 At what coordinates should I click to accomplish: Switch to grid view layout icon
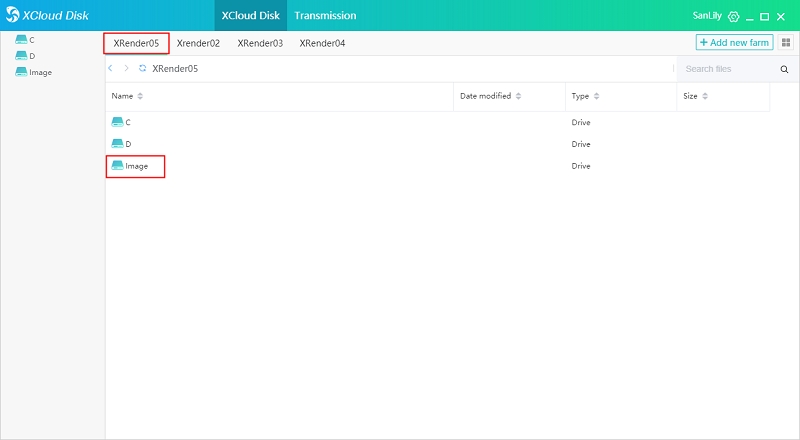tap(785, 43)
